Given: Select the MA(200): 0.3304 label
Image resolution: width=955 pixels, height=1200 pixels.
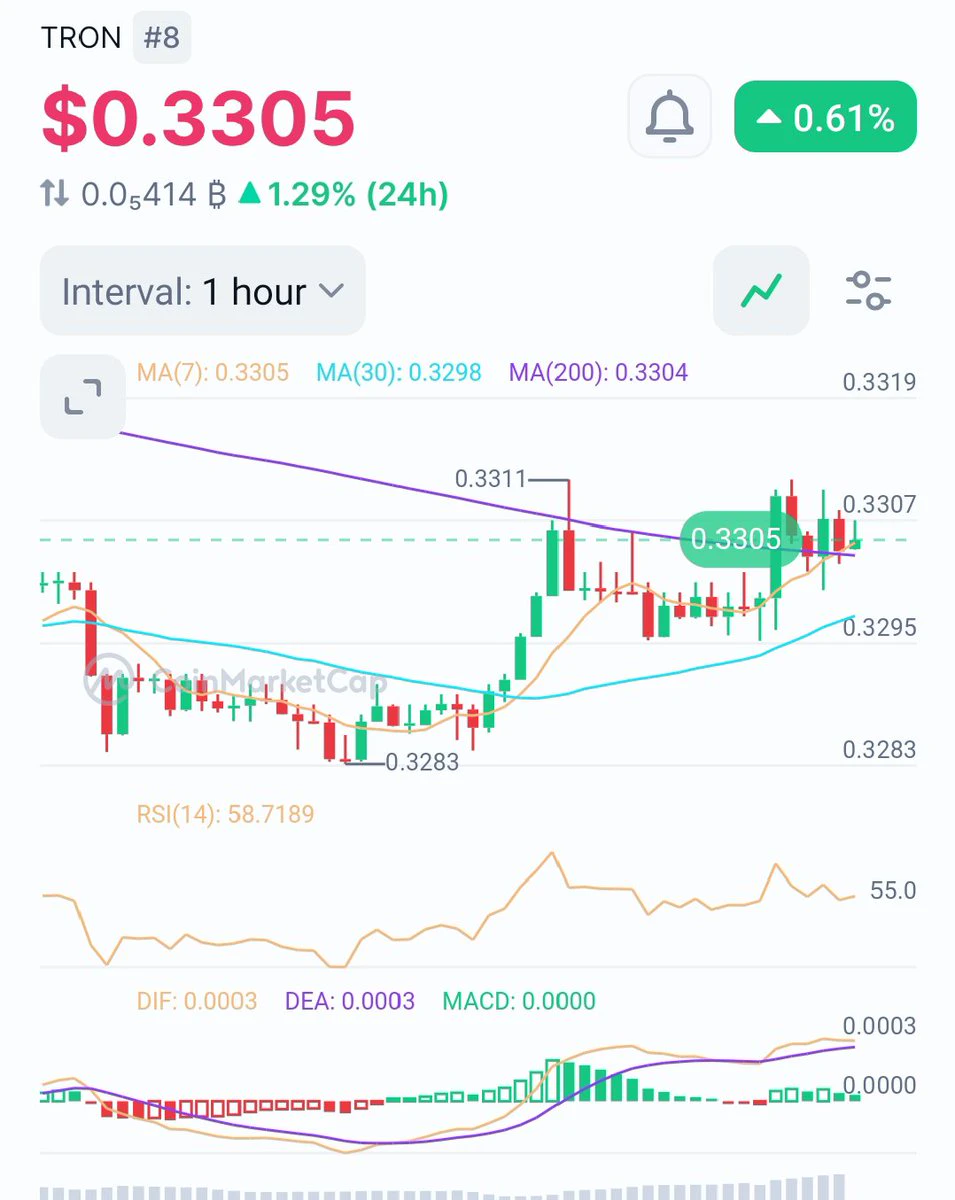Looking at the screenshot, I should click(x=599, y=373).
